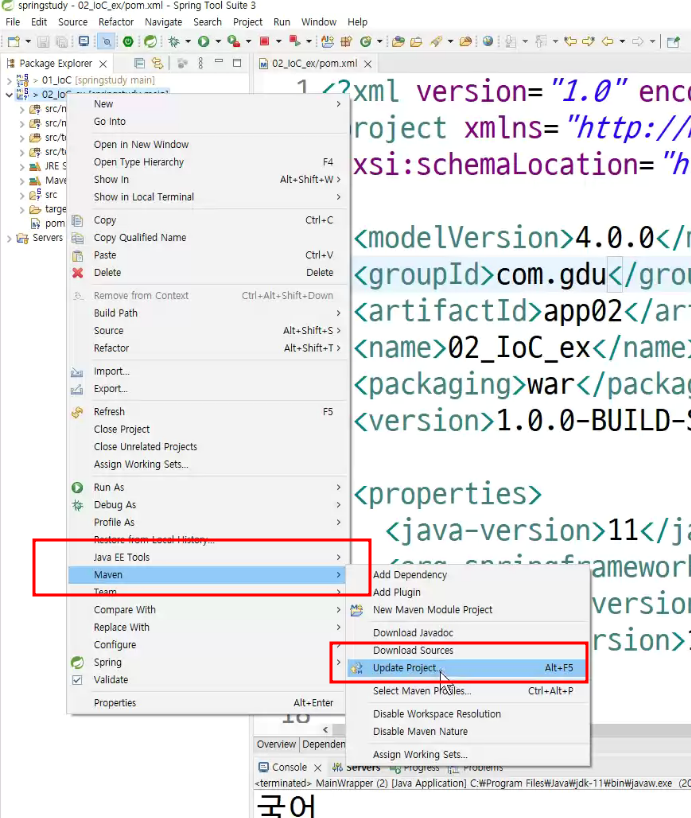Image resolution: width=691 pixels, height=818 pixels.
Task: Click the editor horizontal scrollbar left arrow
Action: click(325, 730)
